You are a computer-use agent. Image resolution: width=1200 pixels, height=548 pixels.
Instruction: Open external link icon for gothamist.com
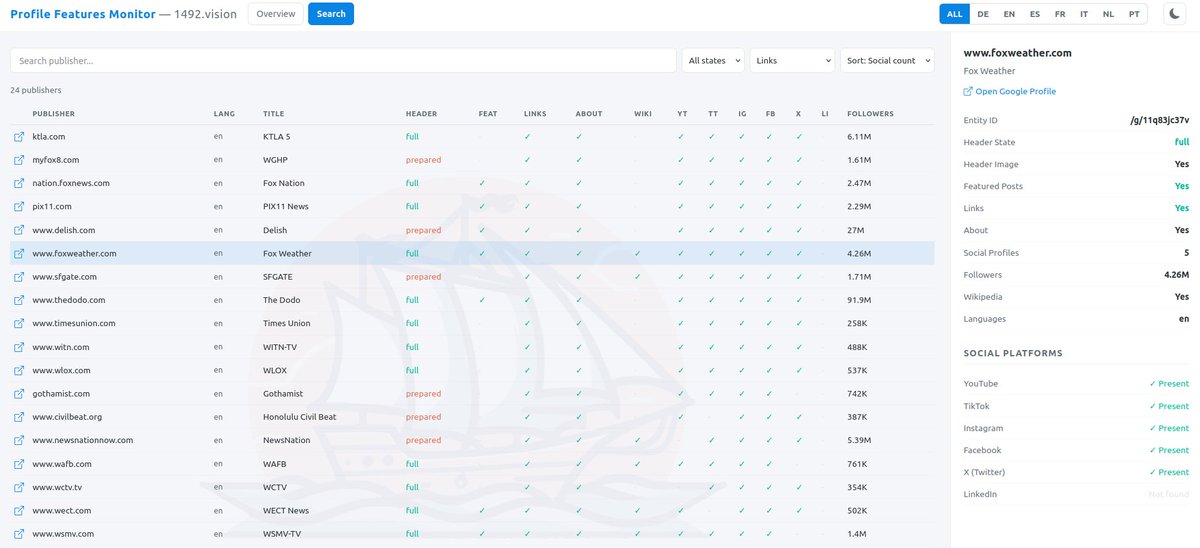(x=19, y=394)
